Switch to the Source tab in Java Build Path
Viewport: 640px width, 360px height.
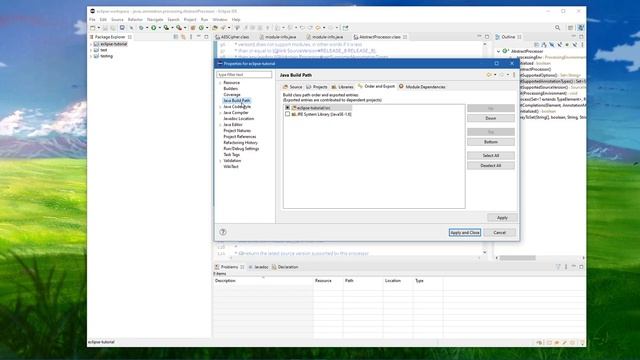(292, 87)
